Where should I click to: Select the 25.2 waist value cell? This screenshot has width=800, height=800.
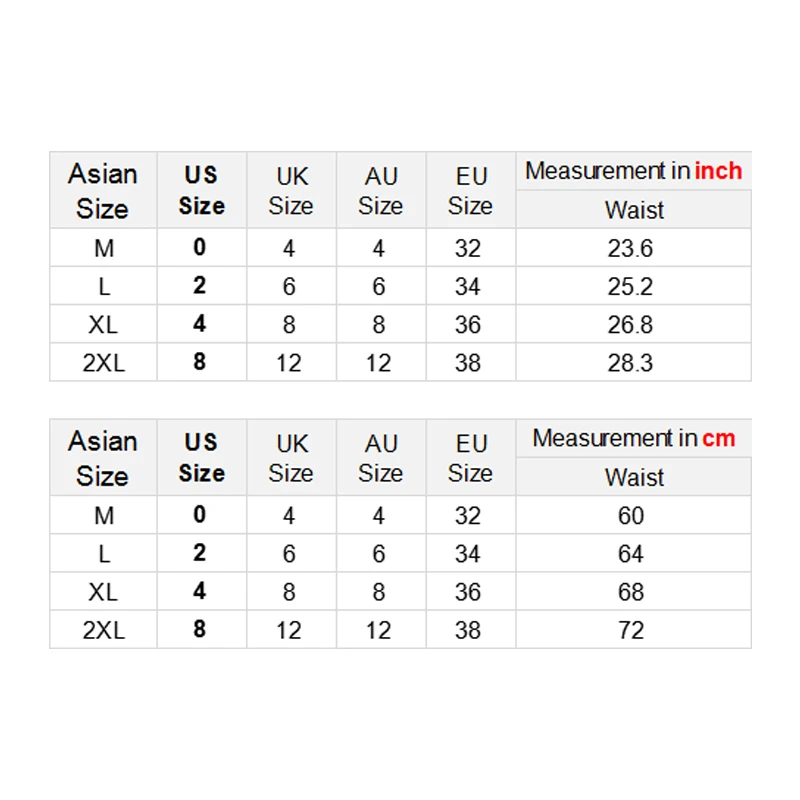click(630, 287)
